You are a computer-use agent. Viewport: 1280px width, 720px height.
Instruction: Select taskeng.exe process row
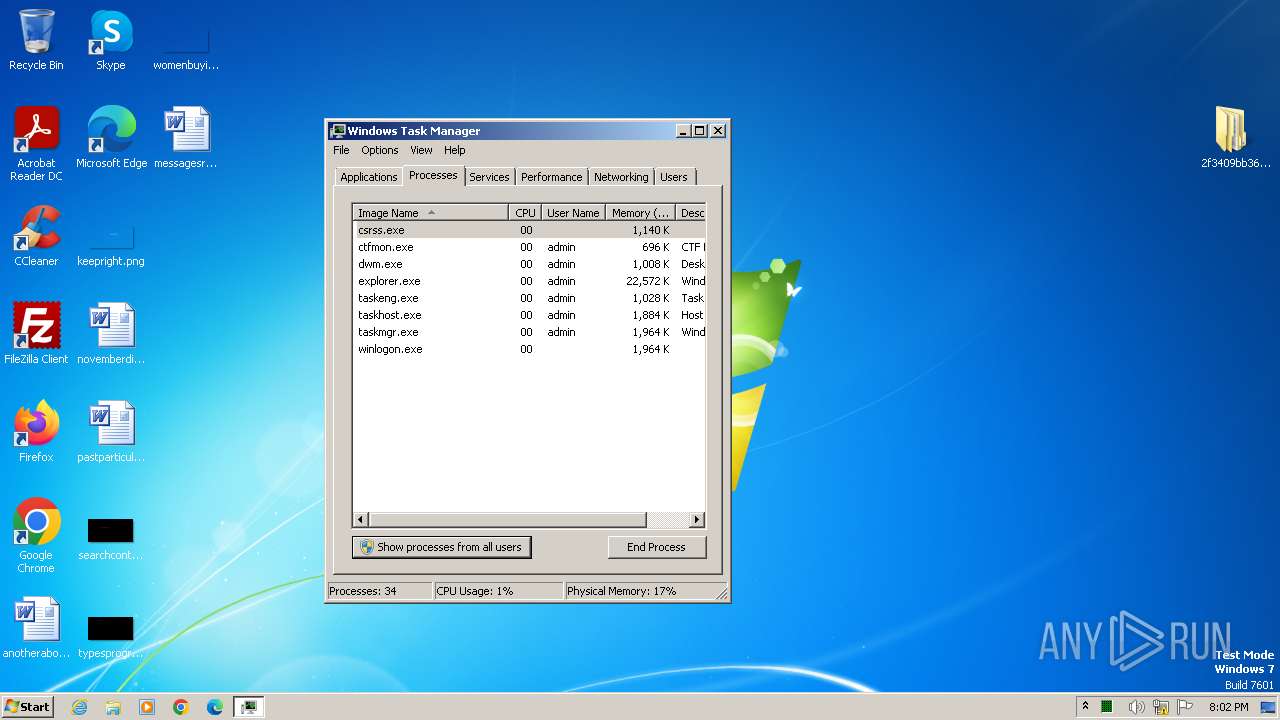tap(530, 298)
